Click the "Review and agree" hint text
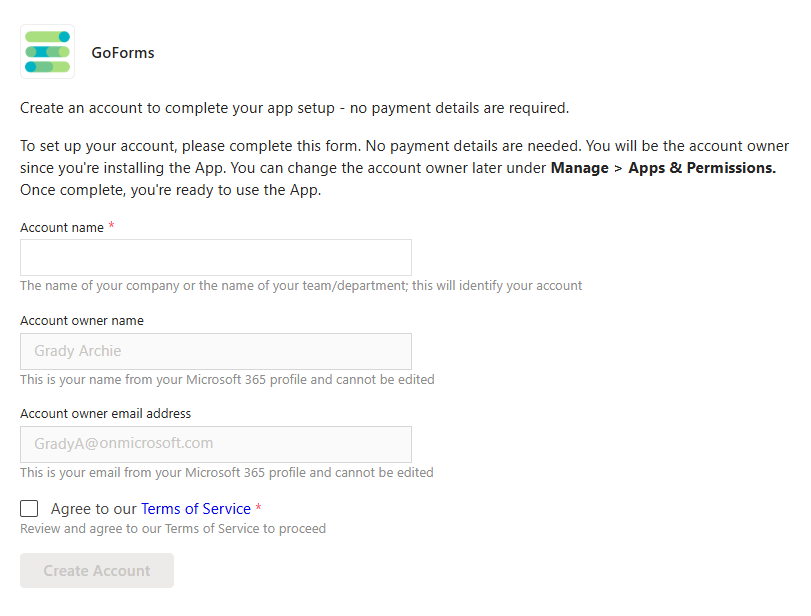 click(x=172, y=529)
